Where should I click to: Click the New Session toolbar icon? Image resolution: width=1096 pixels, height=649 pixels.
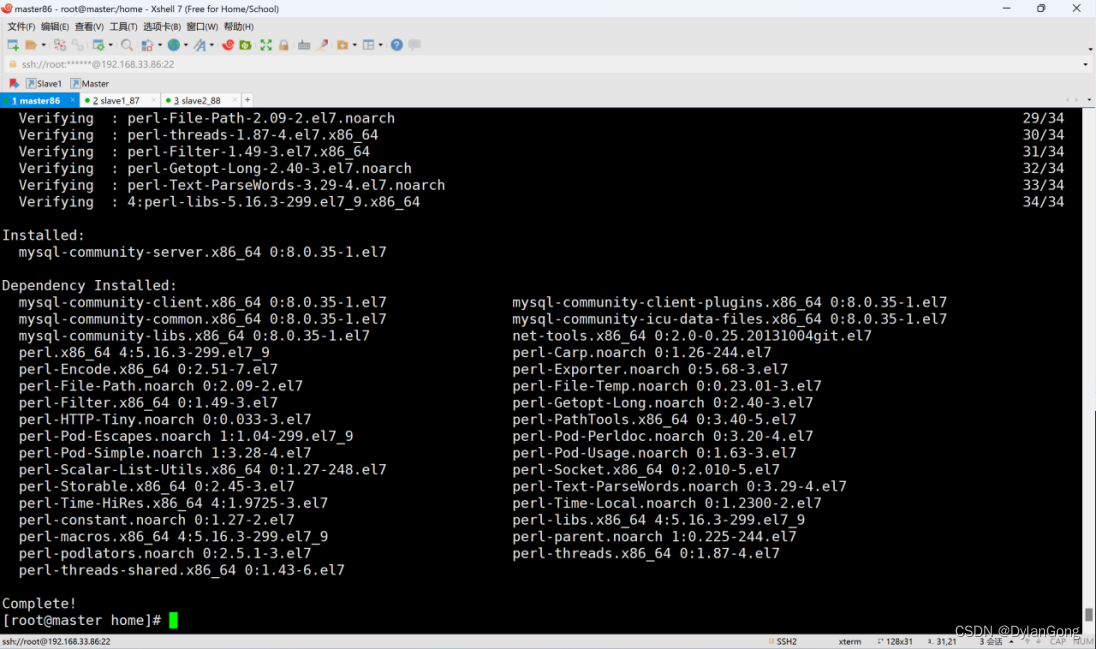(x=13, y=45)
